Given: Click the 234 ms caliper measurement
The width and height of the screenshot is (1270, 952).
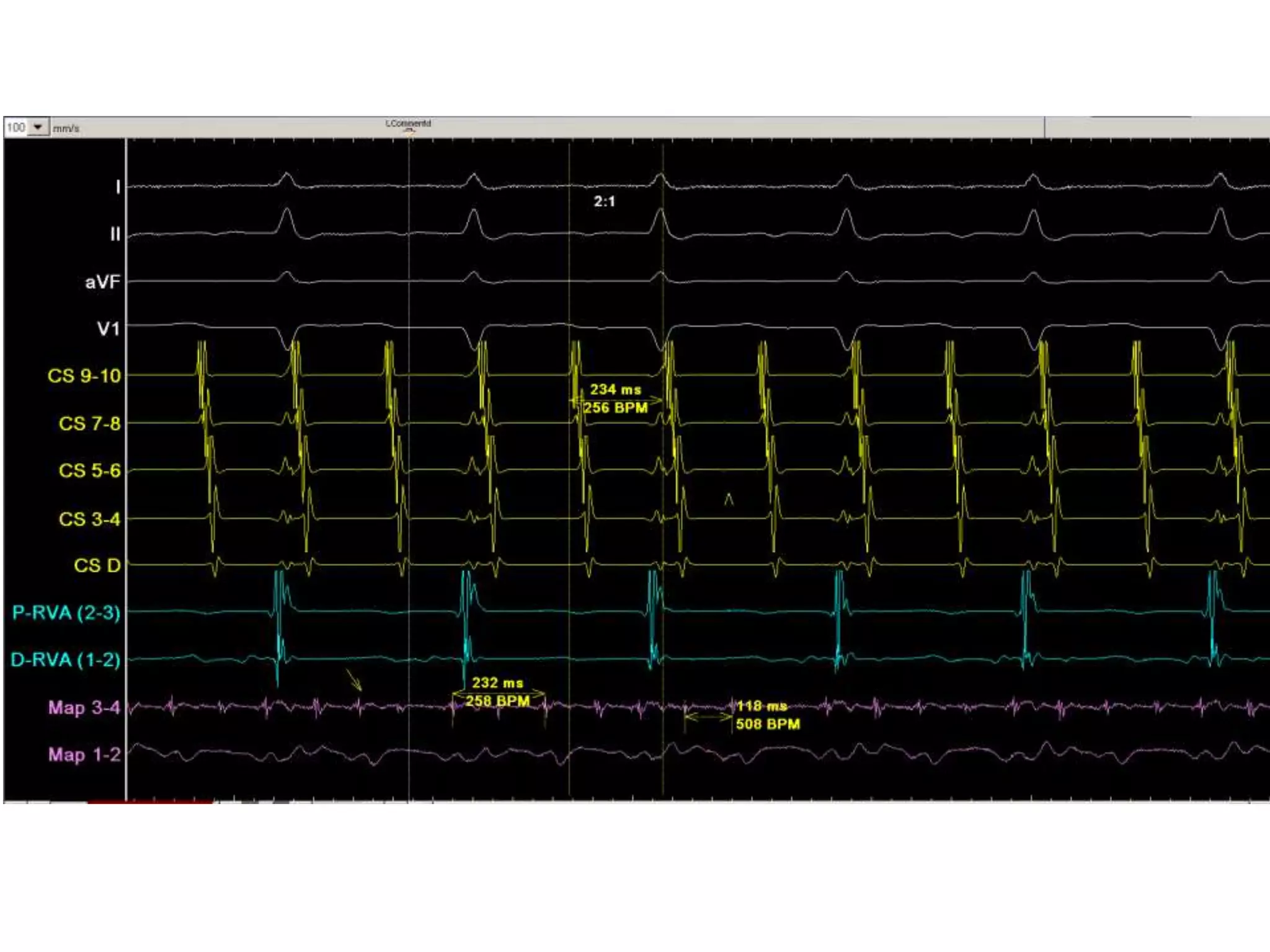Looking at the screenshot, I should point(615,389).
